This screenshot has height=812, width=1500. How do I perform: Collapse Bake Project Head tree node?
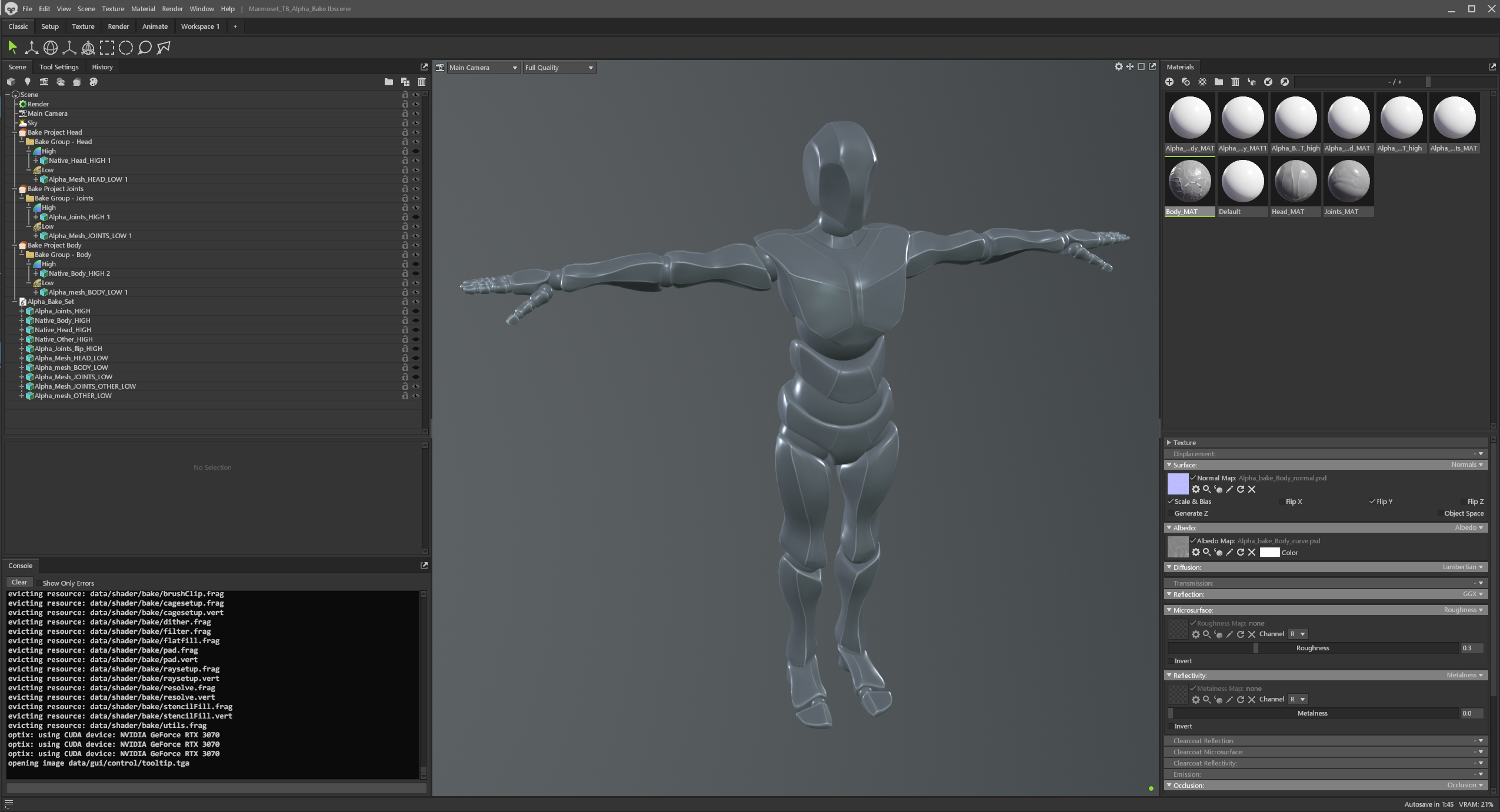click(15, 132)
